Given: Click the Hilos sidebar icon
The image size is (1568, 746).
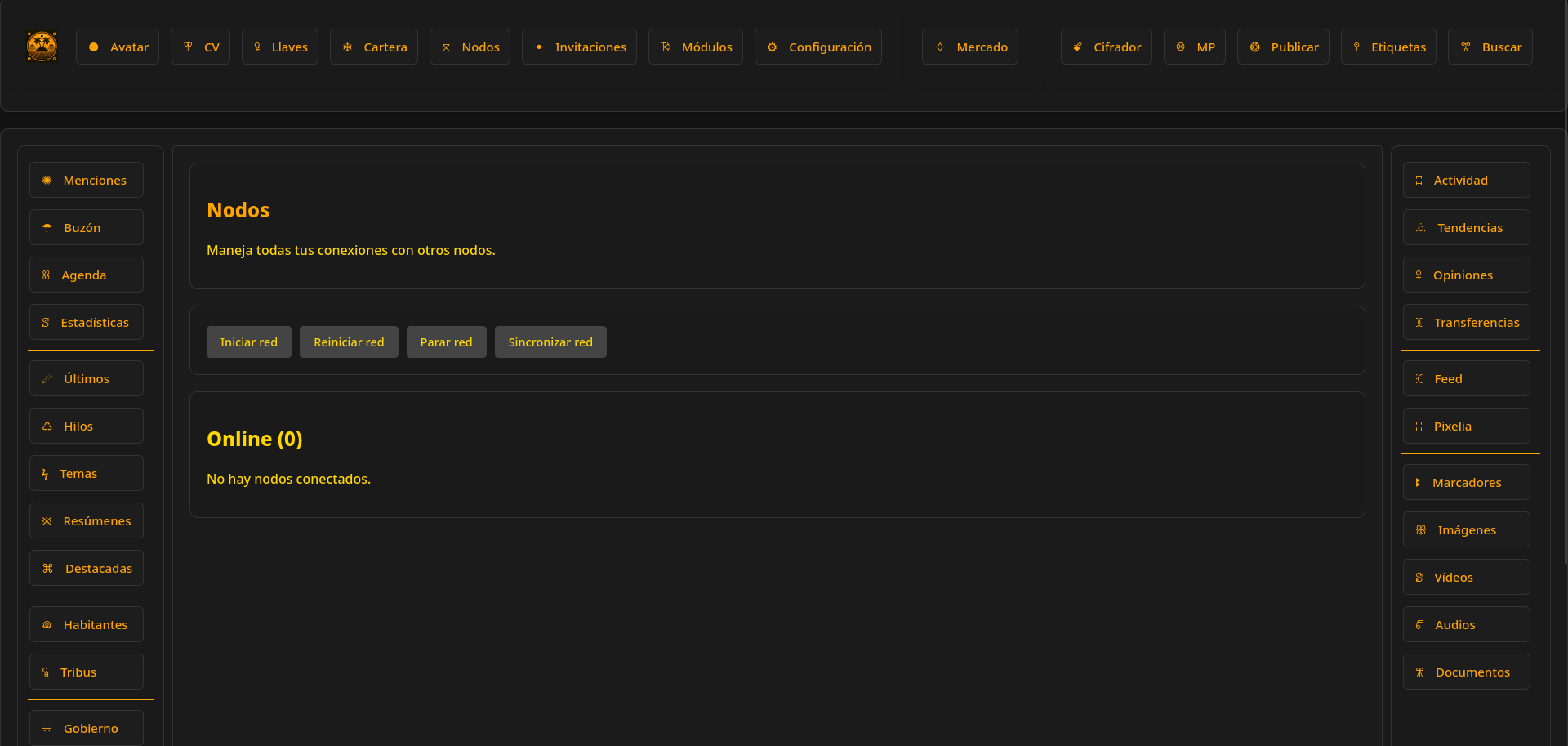Looking at the screenshot, I should 47,426.
